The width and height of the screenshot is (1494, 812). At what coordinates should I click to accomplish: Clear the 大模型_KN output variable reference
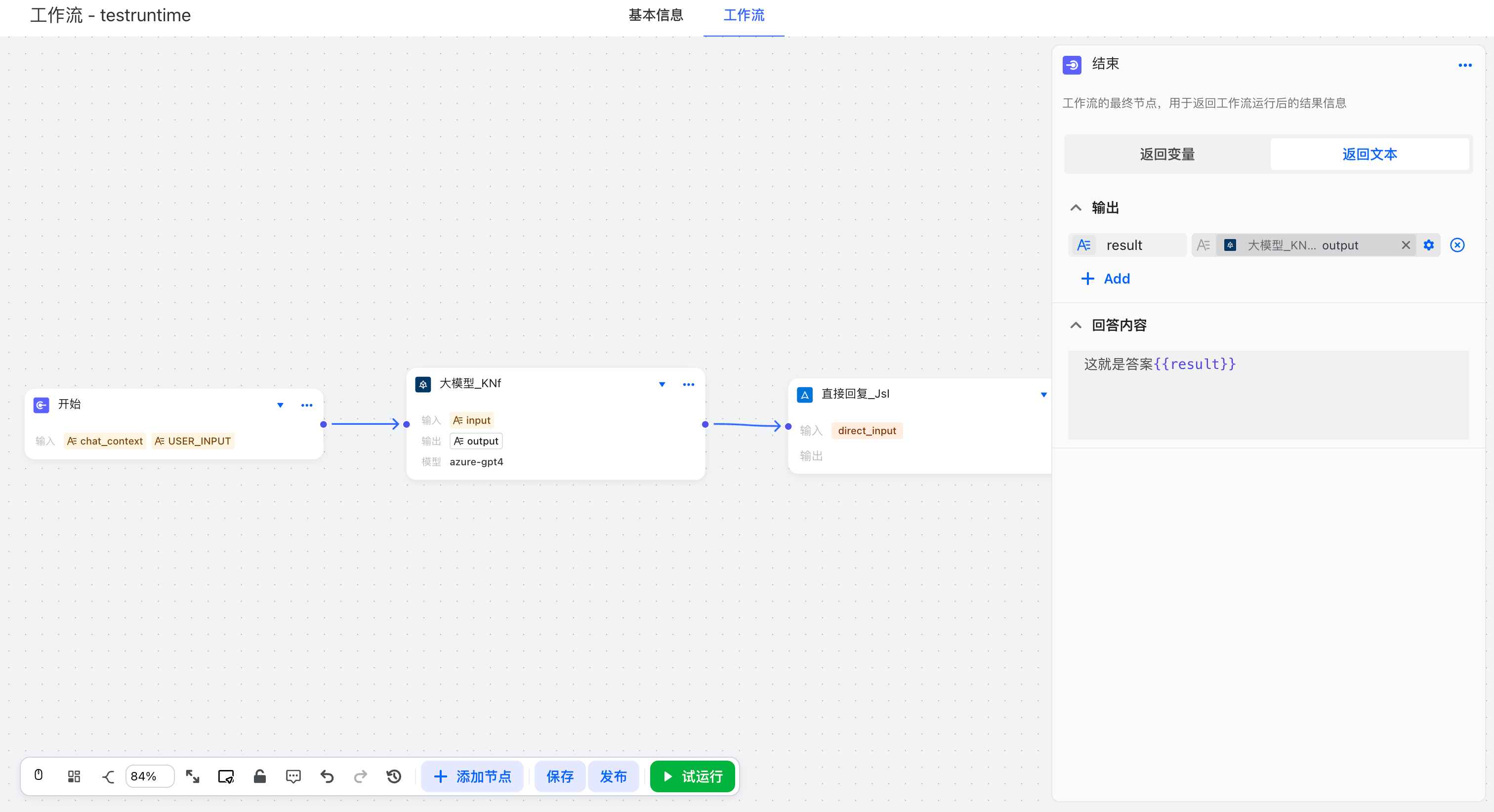point(1405,245)
